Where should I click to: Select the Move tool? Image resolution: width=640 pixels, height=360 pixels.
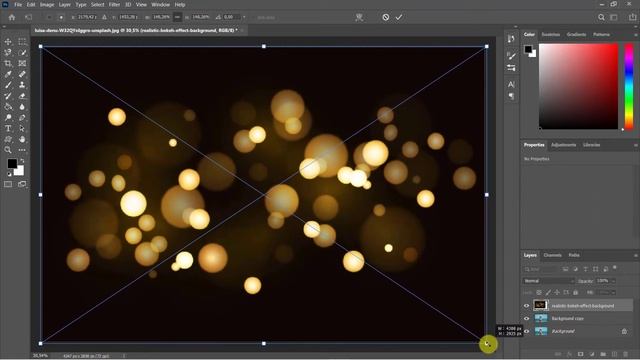click(8, 42)
